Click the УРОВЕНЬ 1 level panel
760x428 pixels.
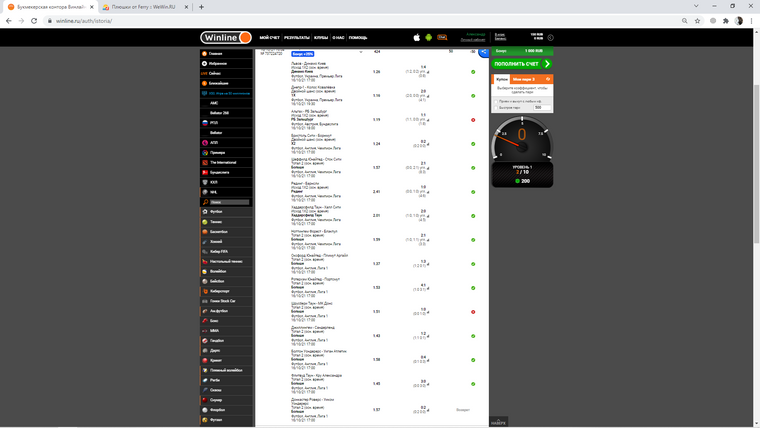coord(522,174)
